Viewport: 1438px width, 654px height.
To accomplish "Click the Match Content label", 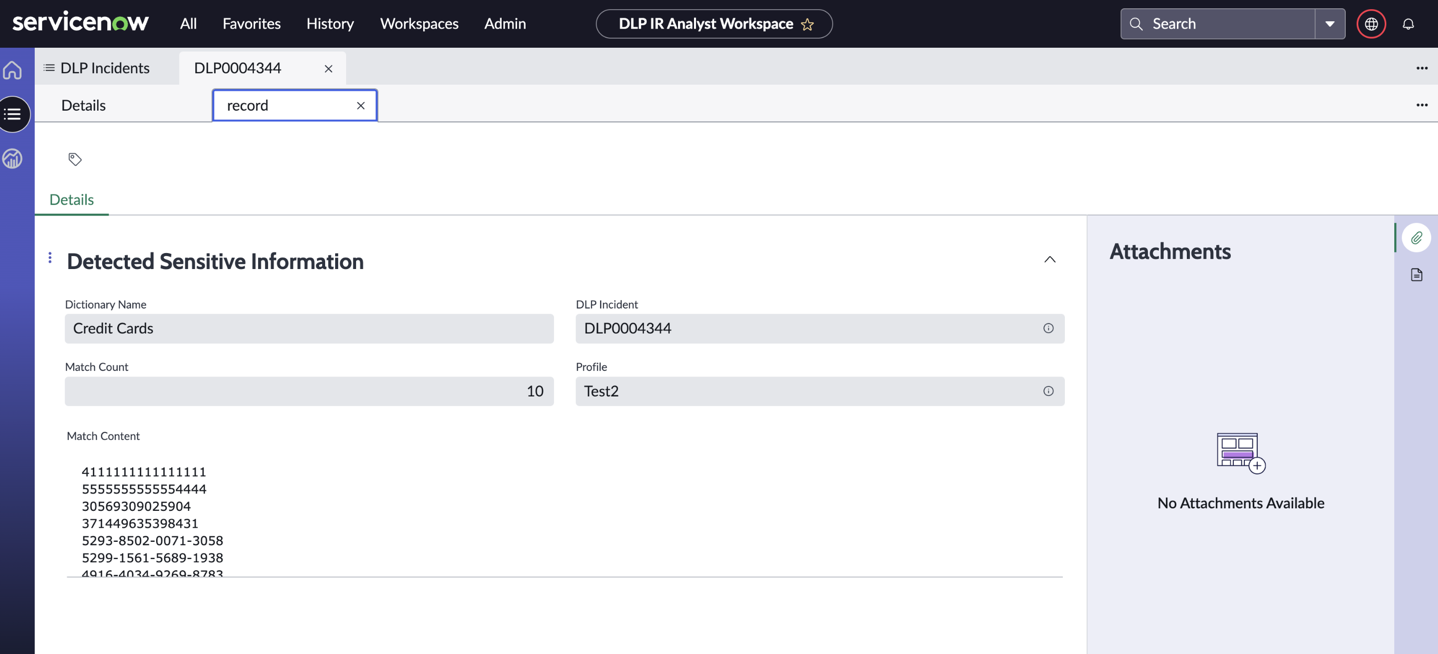I will (103, 436).
